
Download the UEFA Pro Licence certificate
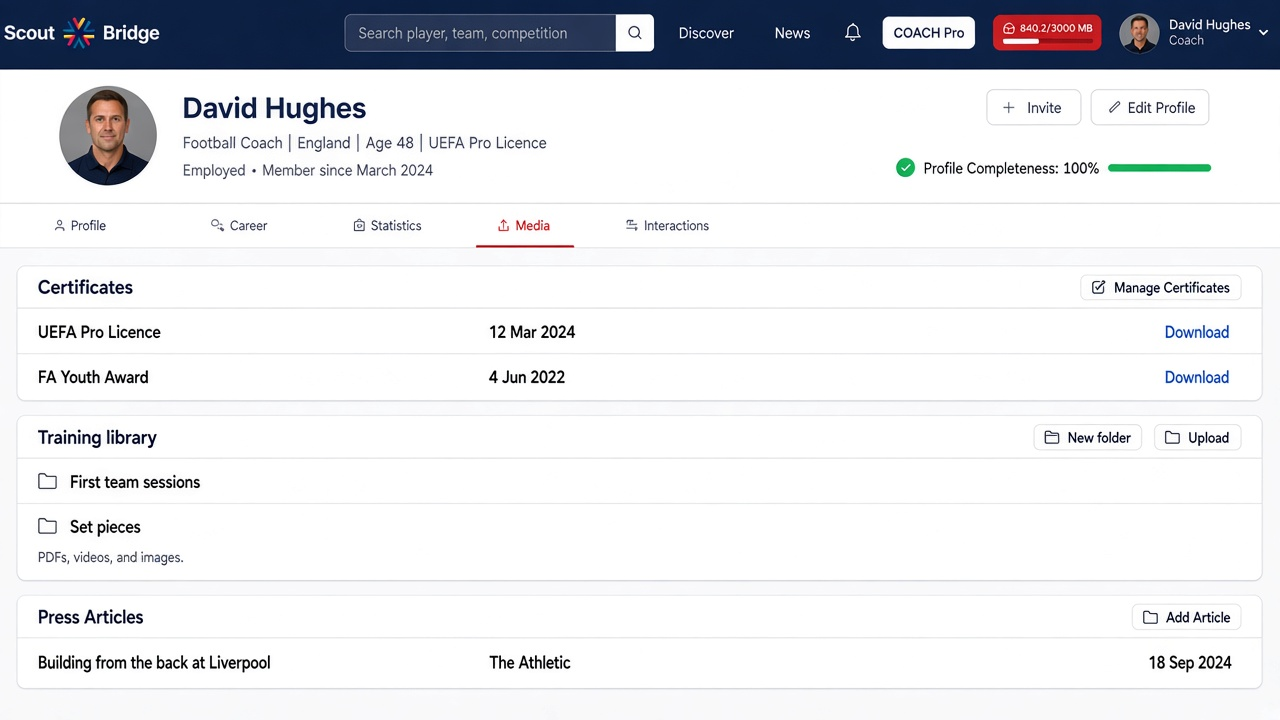click(x=1197, y=332)
